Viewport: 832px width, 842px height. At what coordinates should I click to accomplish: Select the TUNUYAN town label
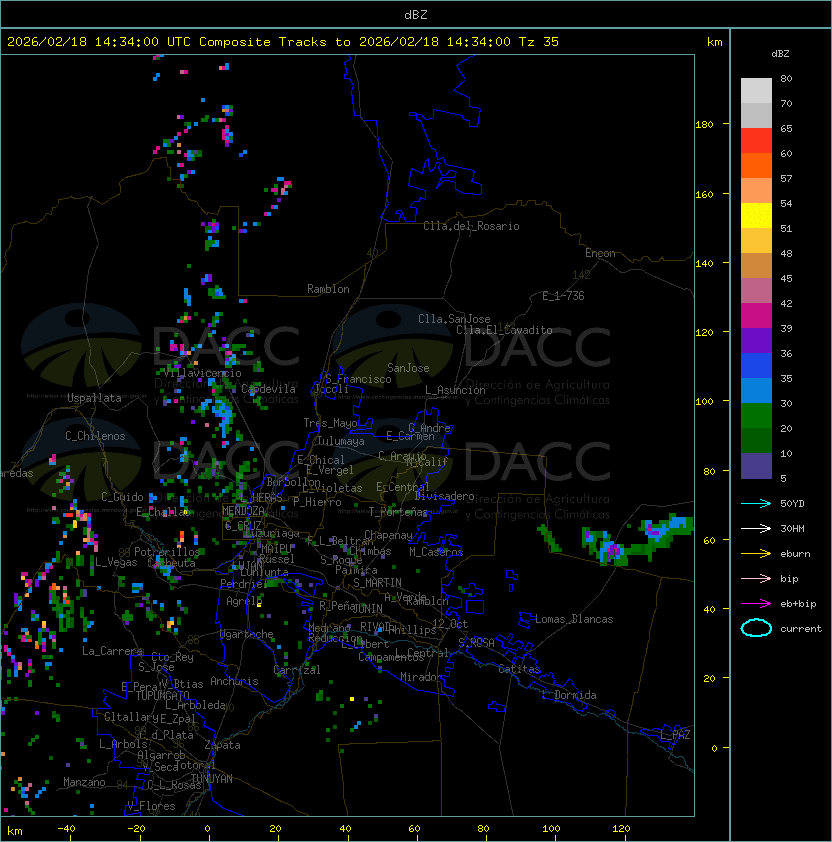point(212,779)
